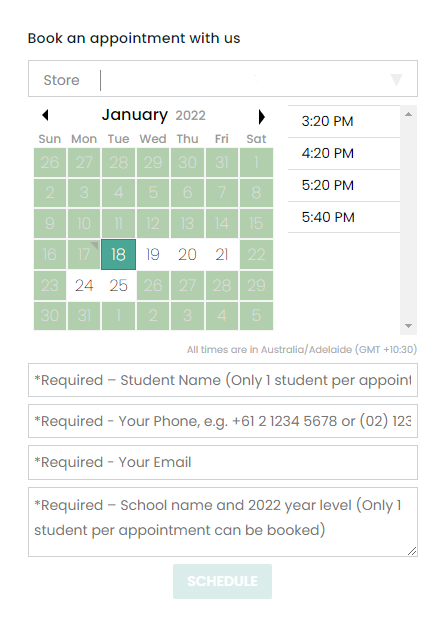Select January 21 on calendar
The width and height of the screenshot is (445, 641).
point(222,255)
